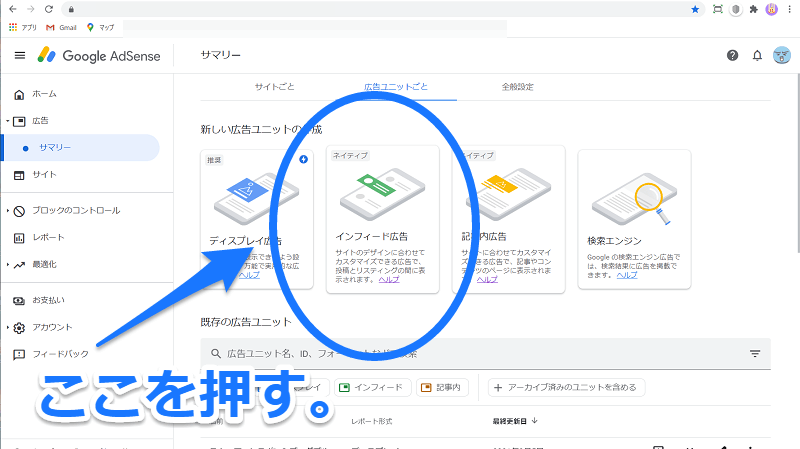Click the filter icon in search bar
The width and height of the screenshot is (800, 449).
point(755,354)
